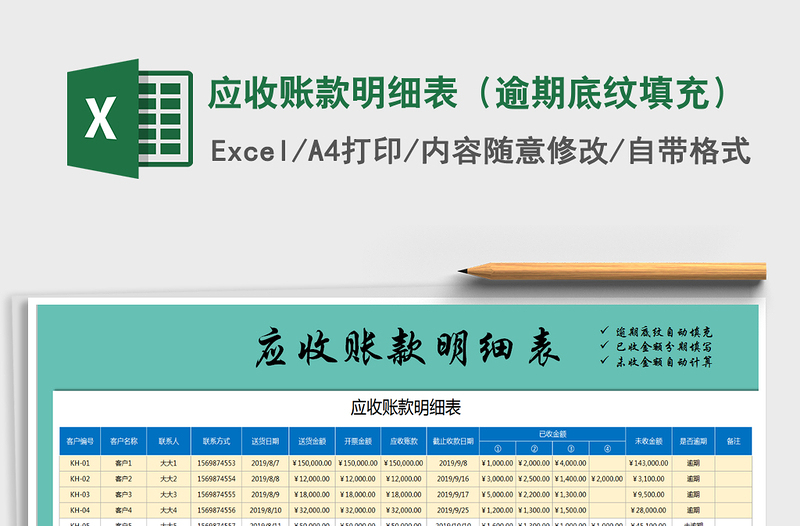
Task: Click KH-04's 送货金额 cell ¥32,000.00
Action: click(312, 510)
